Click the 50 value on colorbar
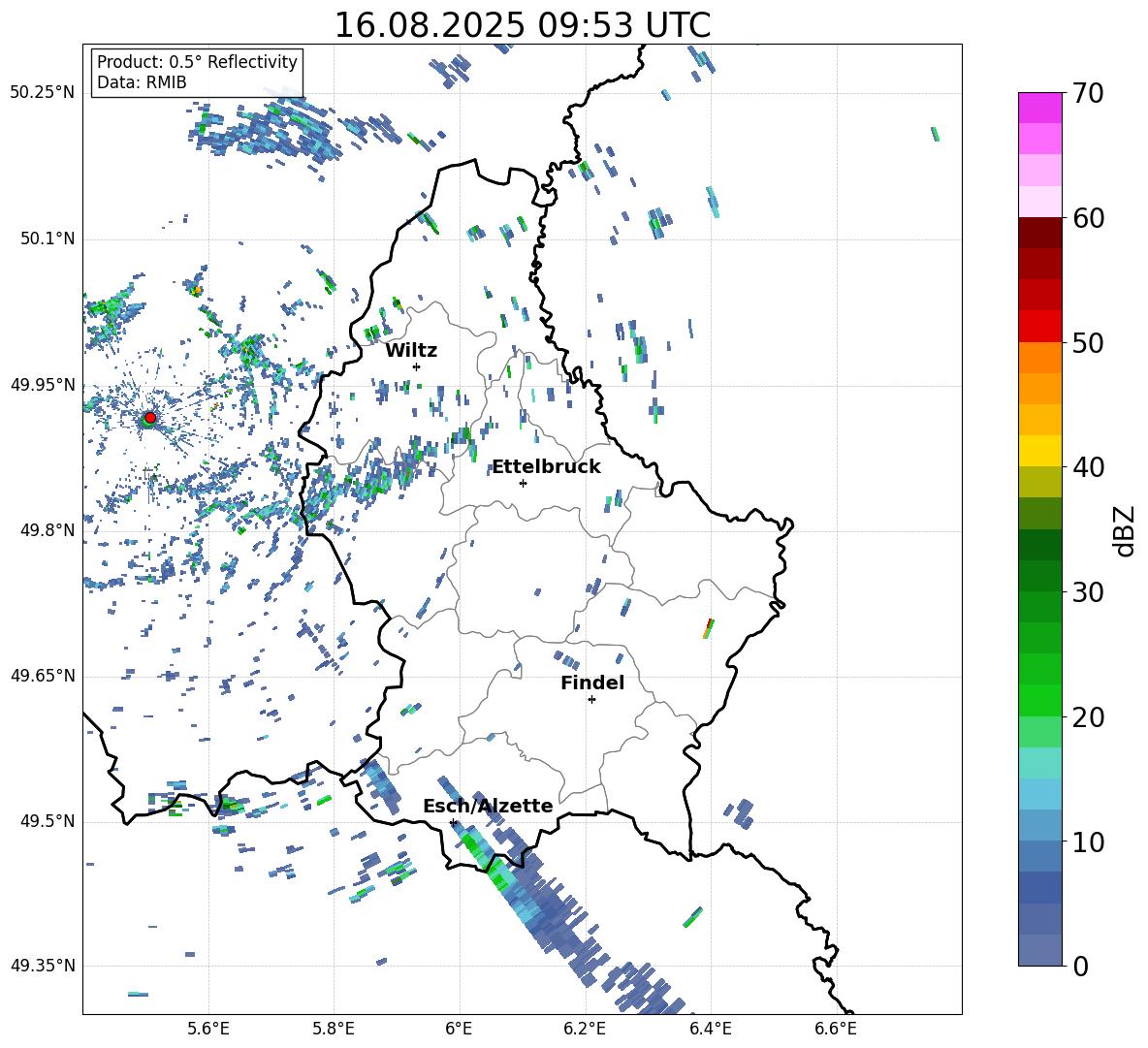This screenshot has width=1148, height=1048. point(1089,343)
